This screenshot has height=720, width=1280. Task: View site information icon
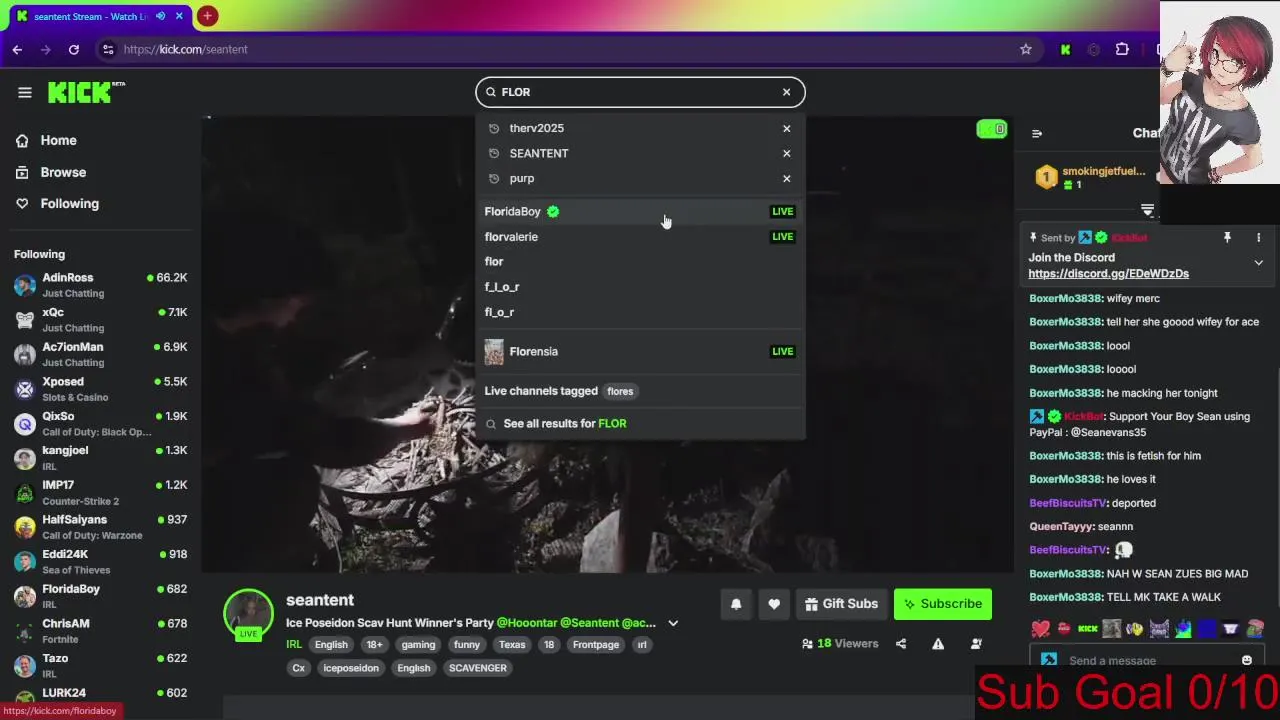[x=108, y=49]
